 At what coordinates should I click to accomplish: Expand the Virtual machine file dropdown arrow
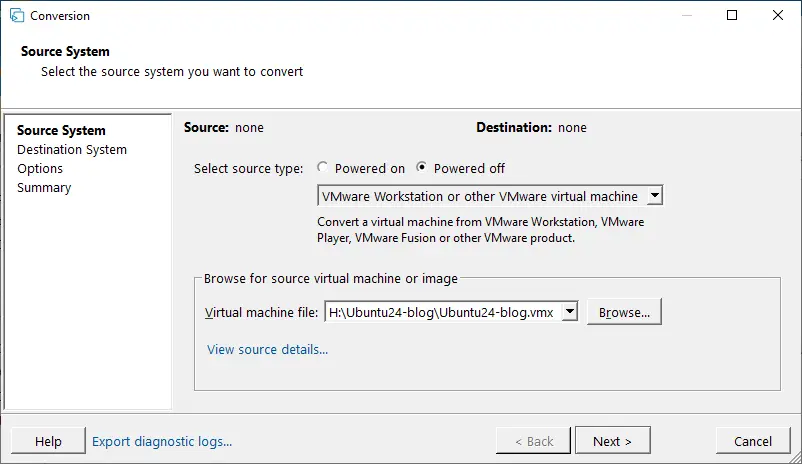[x=569, y=312]
